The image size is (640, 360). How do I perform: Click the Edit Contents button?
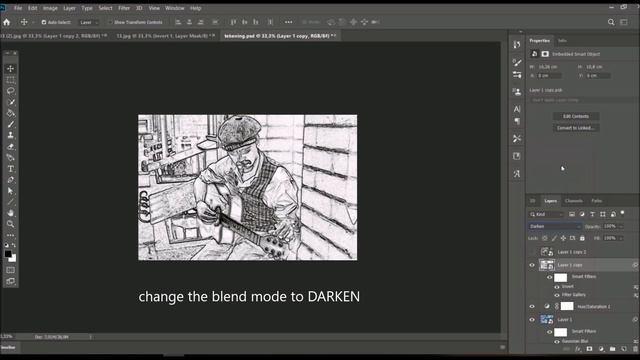tap(576, 116)
